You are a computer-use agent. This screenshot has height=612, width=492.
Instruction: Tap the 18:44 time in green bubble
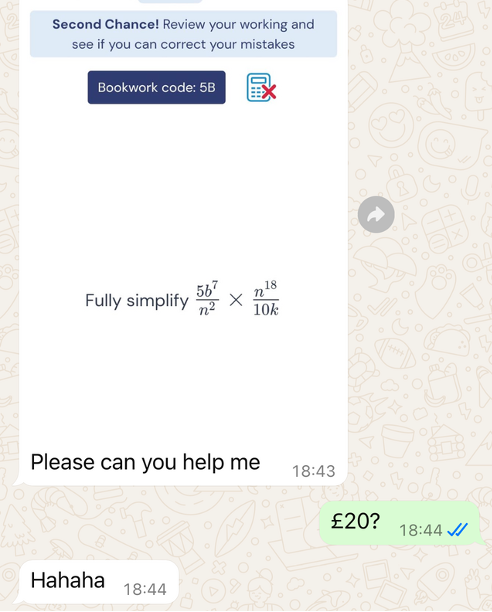[x=421, y=530]
